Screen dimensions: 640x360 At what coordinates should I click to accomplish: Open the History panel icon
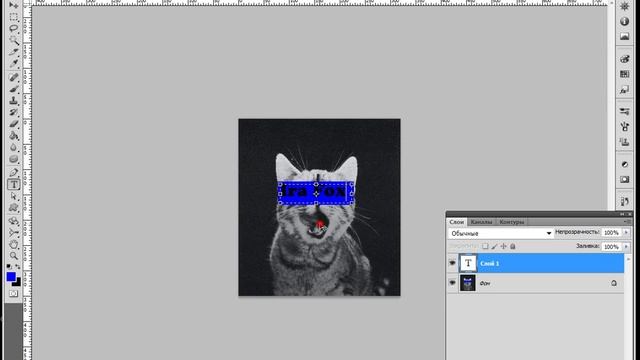(x=624, y=202)
